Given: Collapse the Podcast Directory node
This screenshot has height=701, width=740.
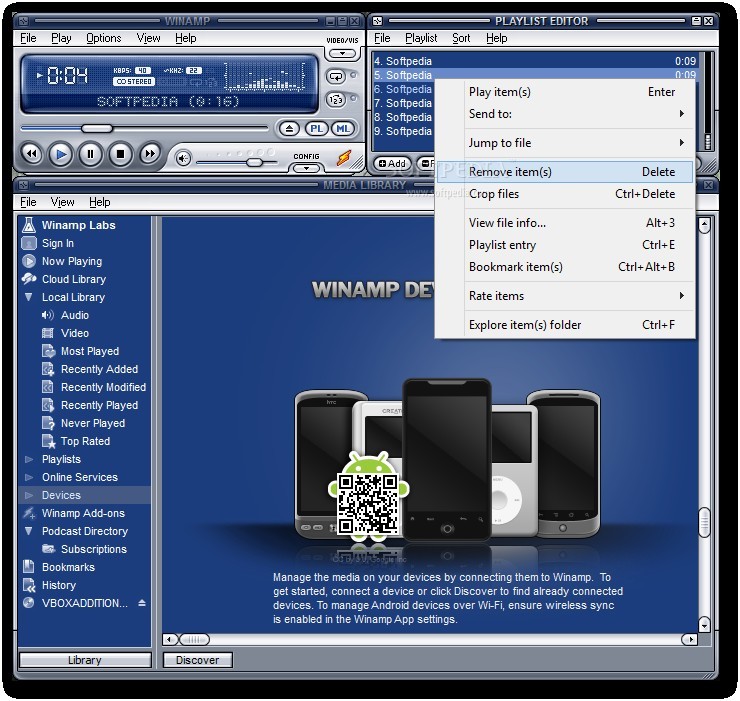Looking at the screenshot, I should 28,531.
